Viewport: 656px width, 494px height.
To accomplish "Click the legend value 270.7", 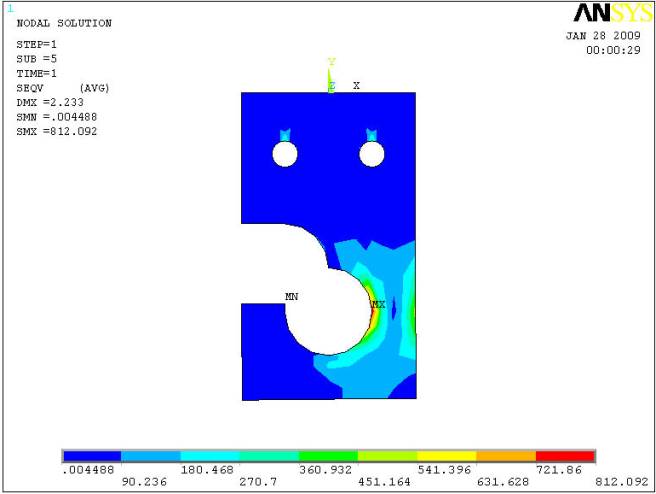I will click(258, 482).
